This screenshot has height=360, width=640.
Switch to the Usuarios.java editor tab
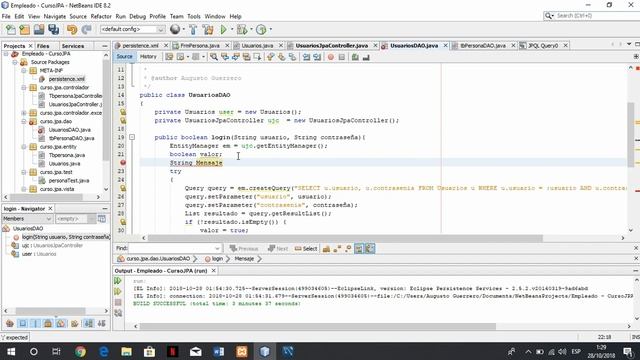257,46
